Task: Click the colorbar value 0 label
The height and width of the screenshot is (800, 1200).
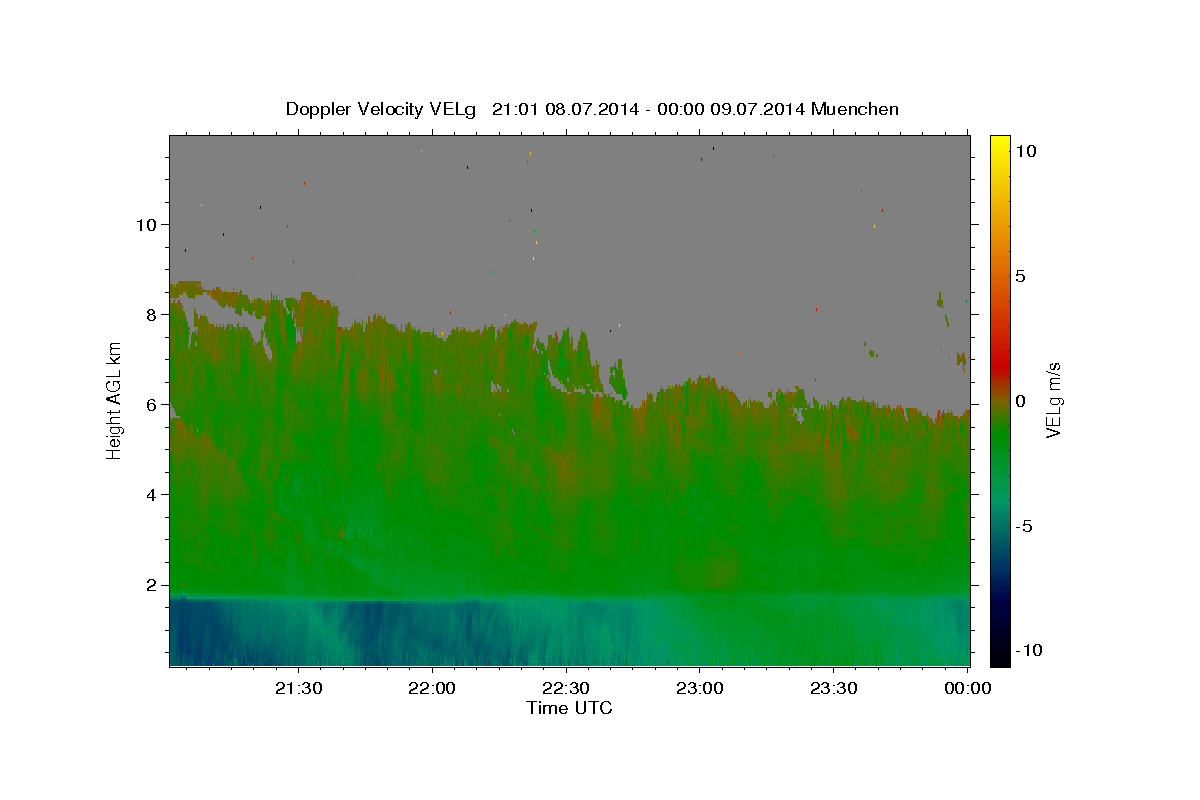Action: [1020, 401]
